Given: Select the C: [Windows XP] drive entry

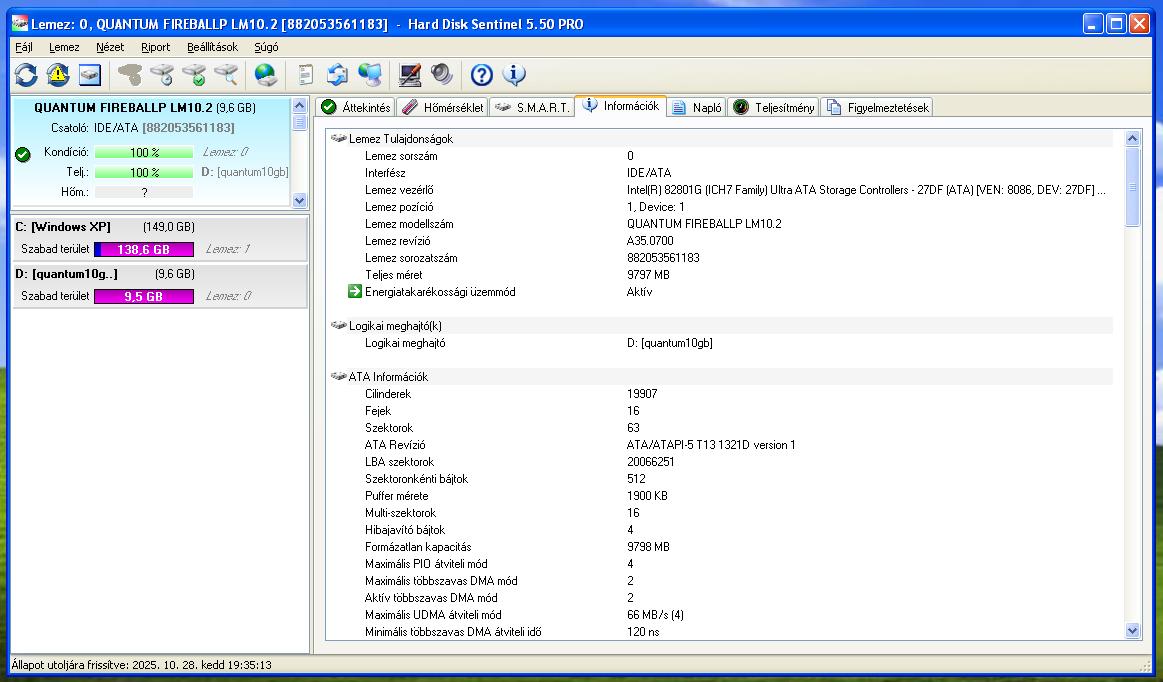Looking at the screenshot, I should pyautogui.click(x=63, y=227).
